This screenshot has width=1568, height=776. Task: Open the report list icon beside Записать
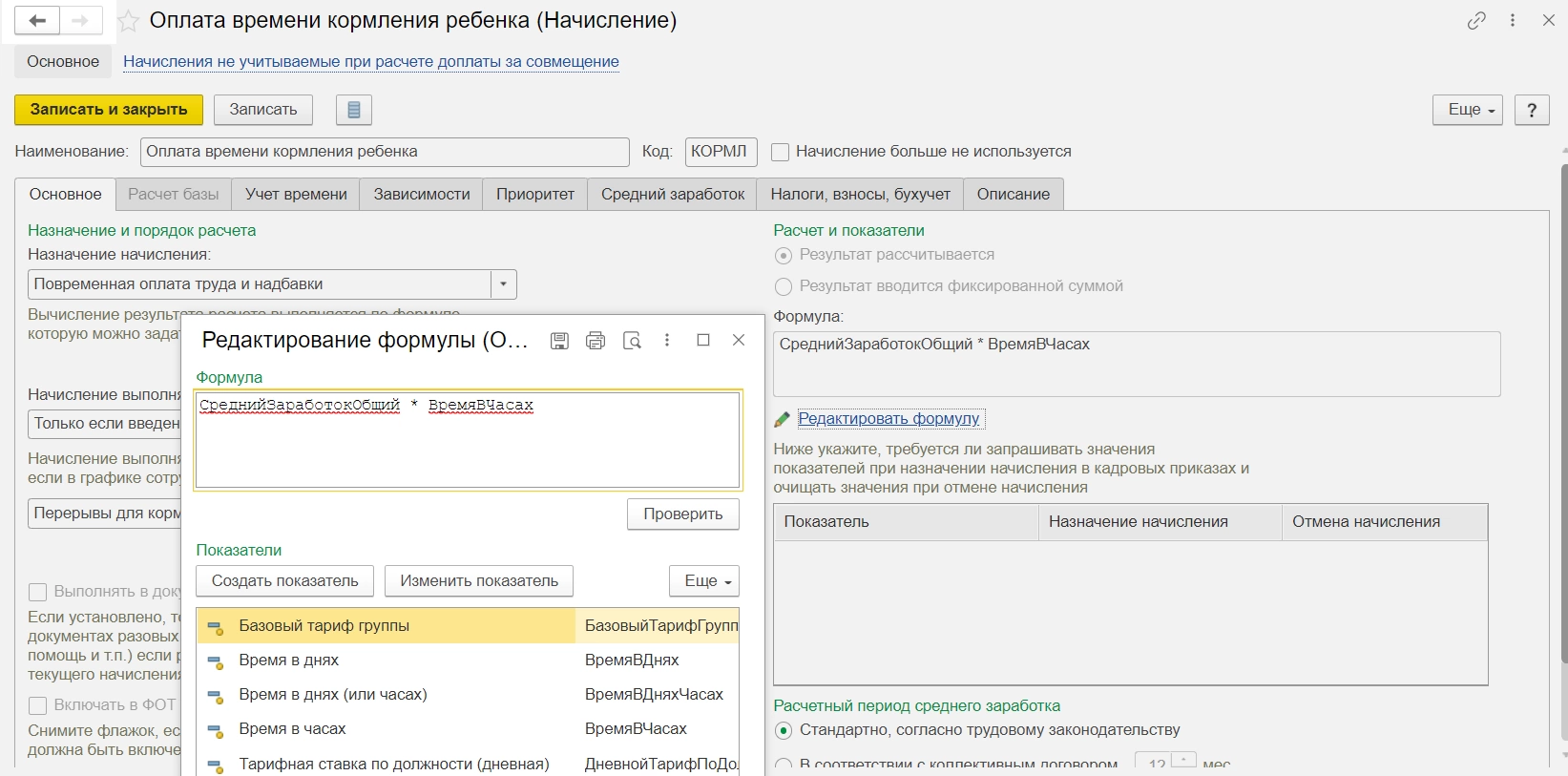353,110
